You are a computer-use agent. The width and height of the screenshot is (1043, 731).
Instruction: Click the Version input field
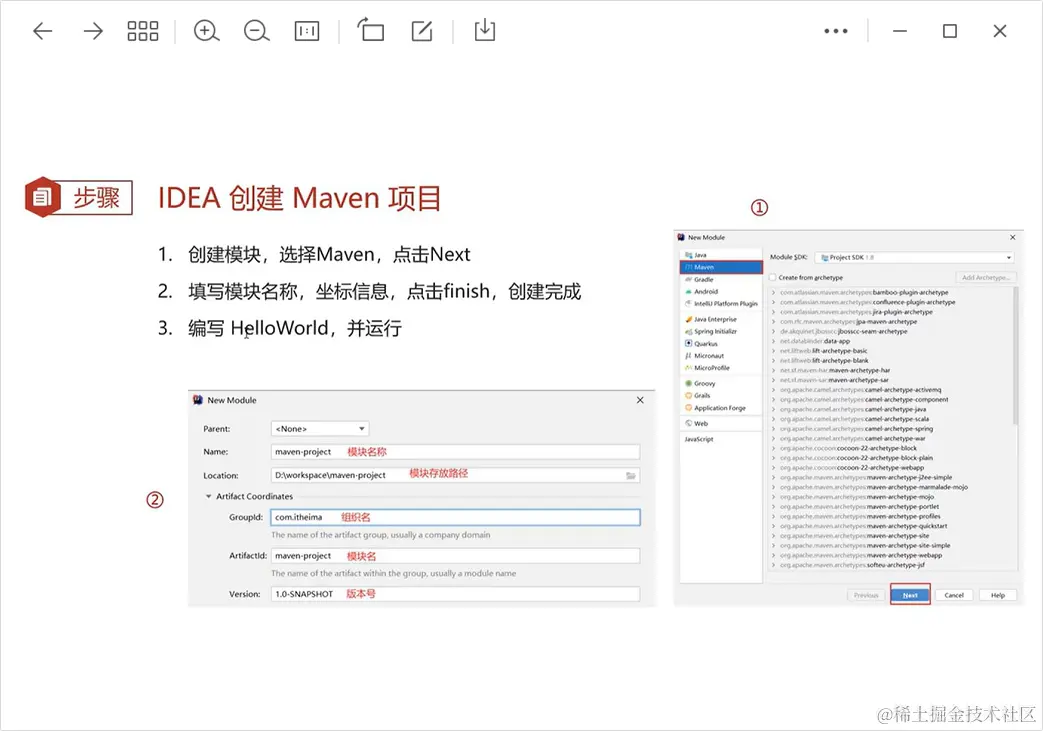455,594
